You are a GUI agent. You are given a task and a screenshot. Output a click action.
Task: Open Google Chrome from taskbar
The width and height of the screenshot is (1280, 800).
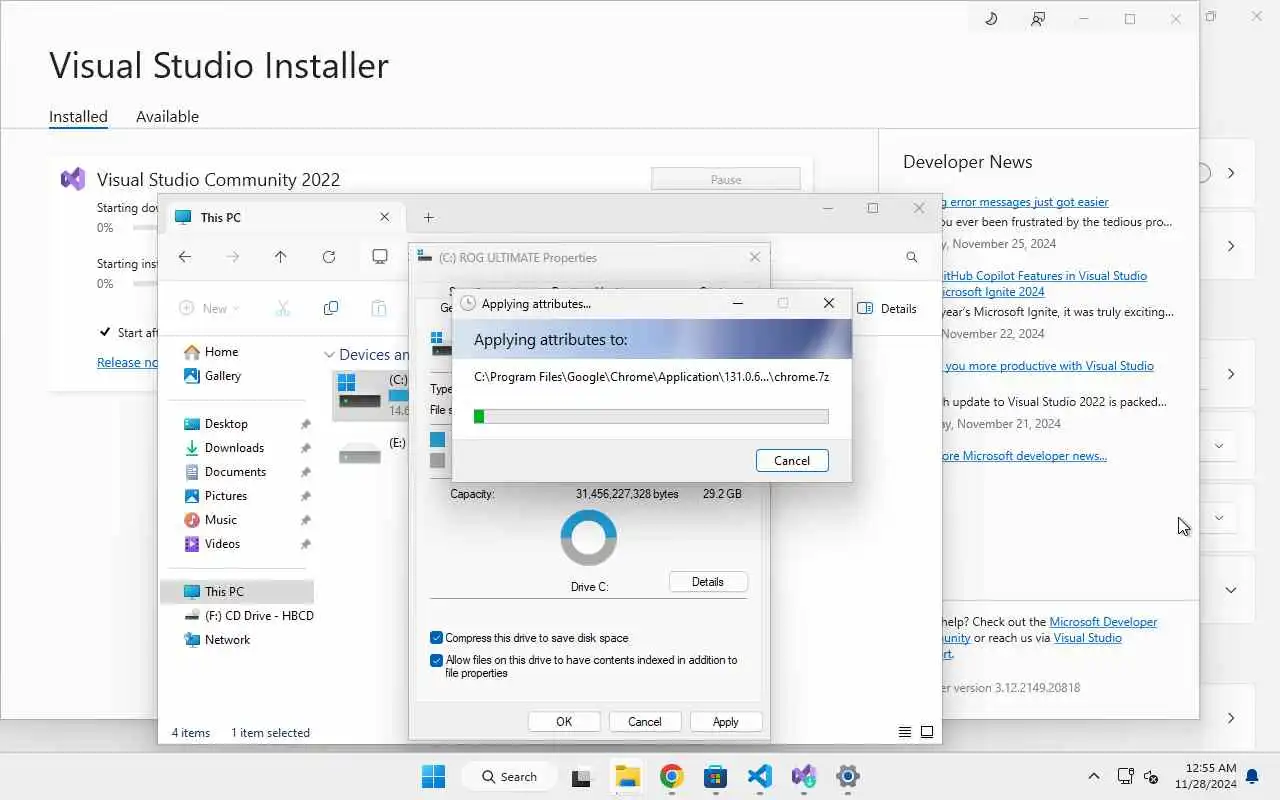click(671, 776)
